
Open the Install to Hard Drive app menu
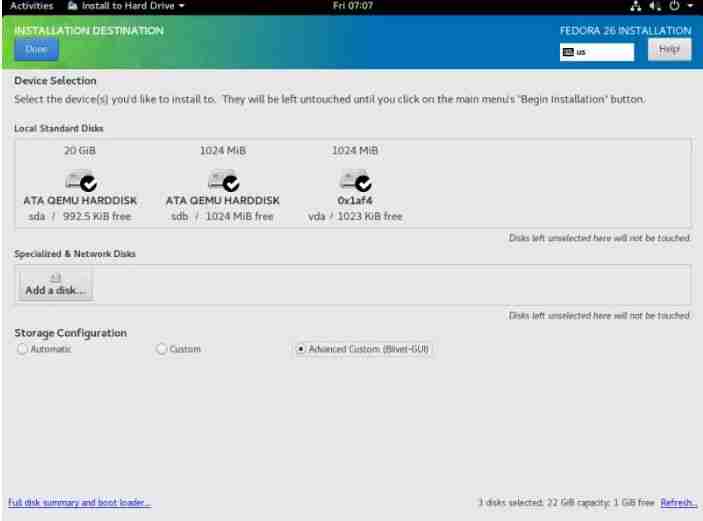(x=126, y=6)
